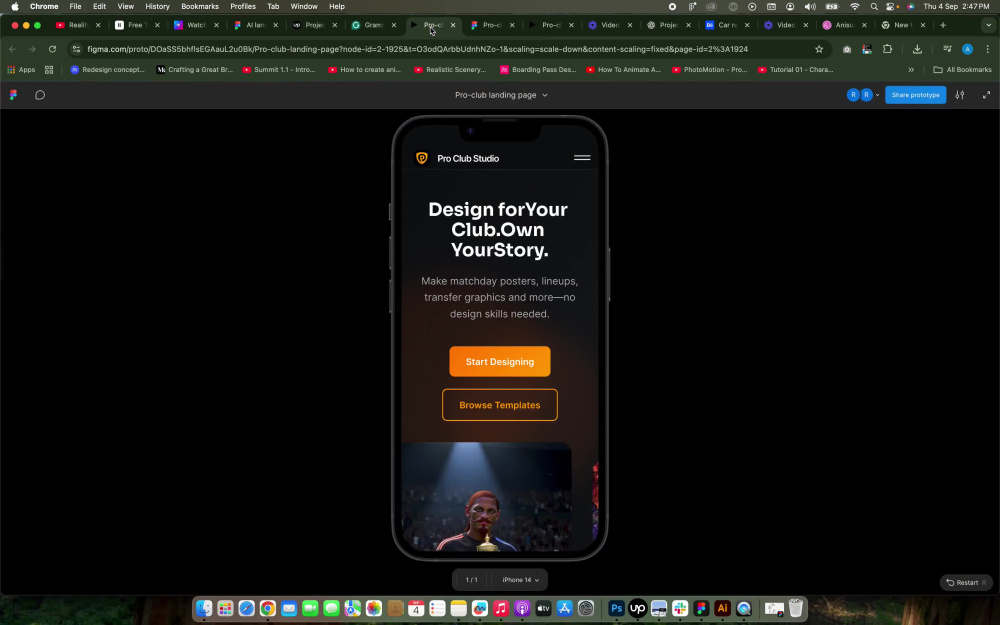Screen dimensions: 1000x625
Task: Open Upwork app from the Dock
Action: click(x=637, y=608)
